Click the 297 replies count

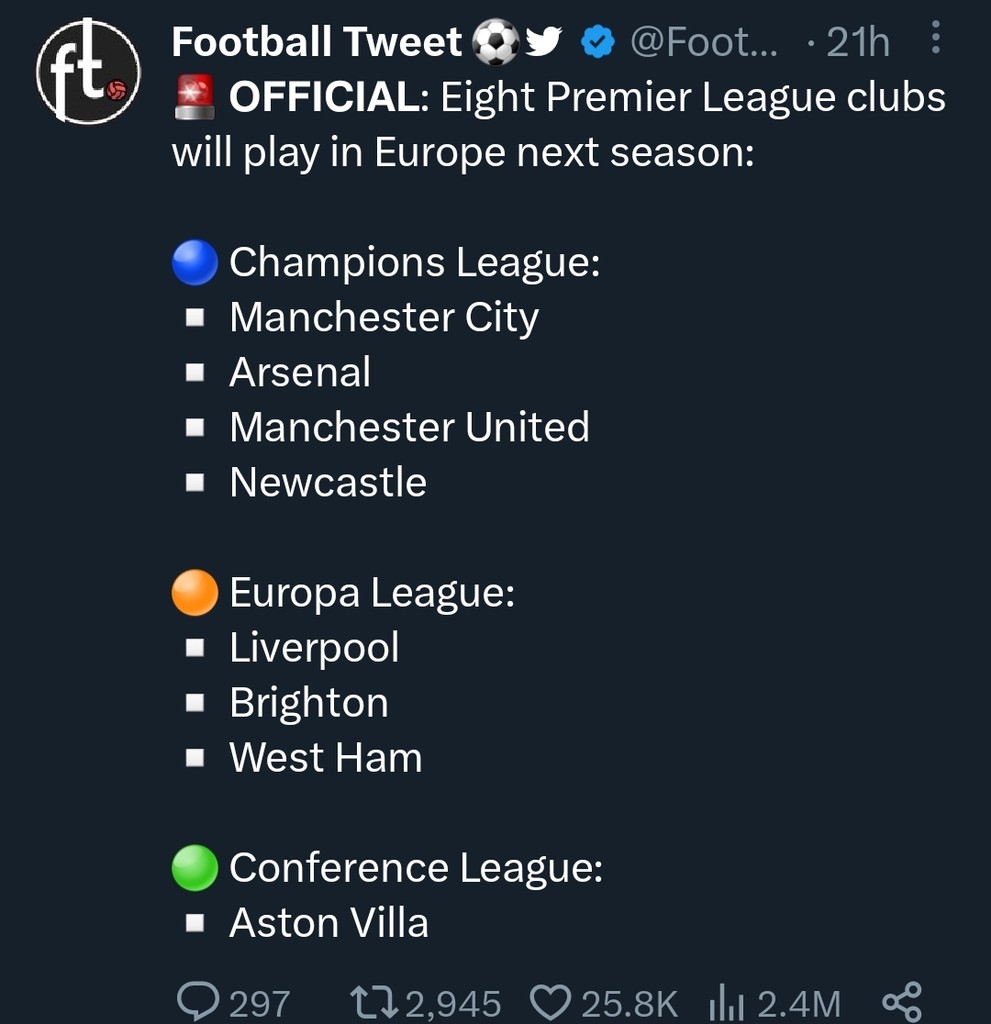point(259,1003)
